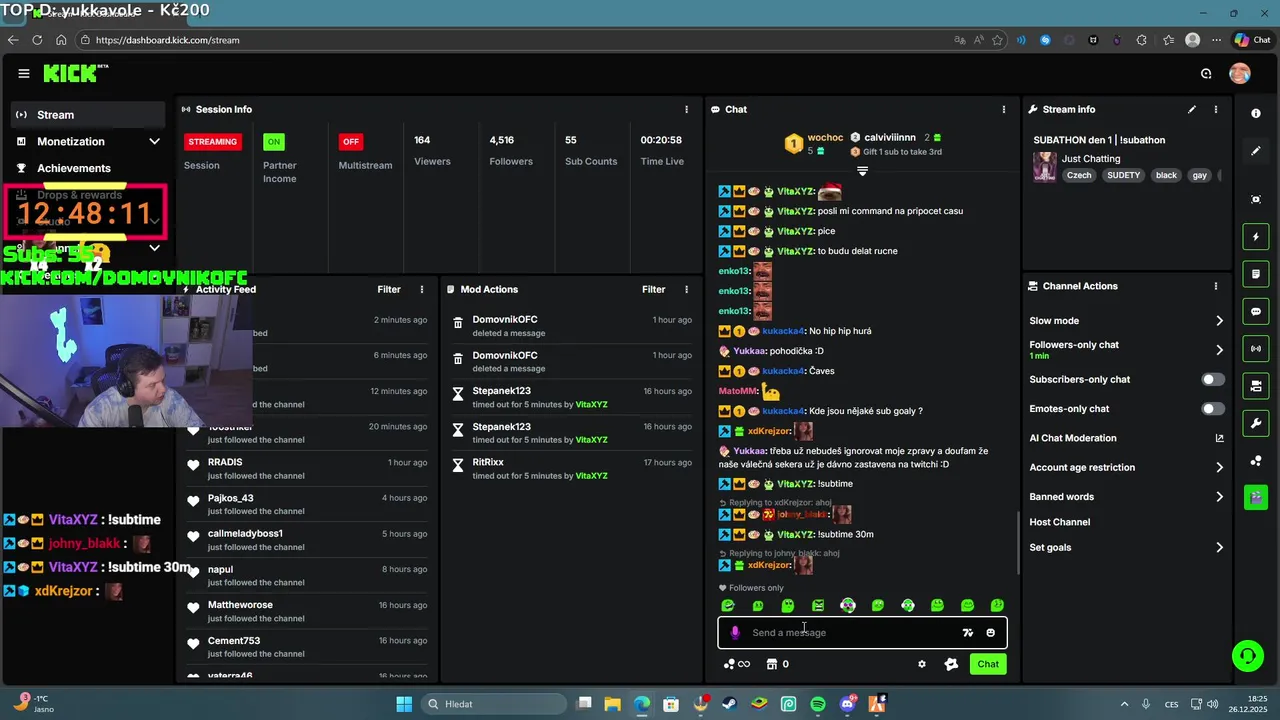The height and width of the screenshot is (720, 1280).
Task: Open Spotify from the taskbar
Action: coord(818,704)
